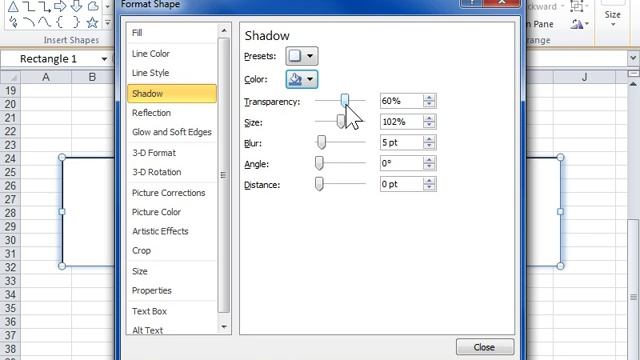Open the Size category in dialog list
Screen dimensions: 640x360
pos(172,271)
